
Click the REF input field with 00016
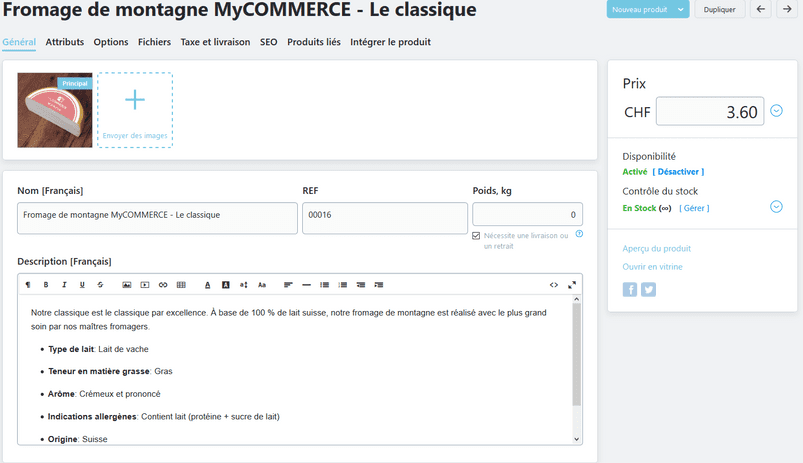385,218
